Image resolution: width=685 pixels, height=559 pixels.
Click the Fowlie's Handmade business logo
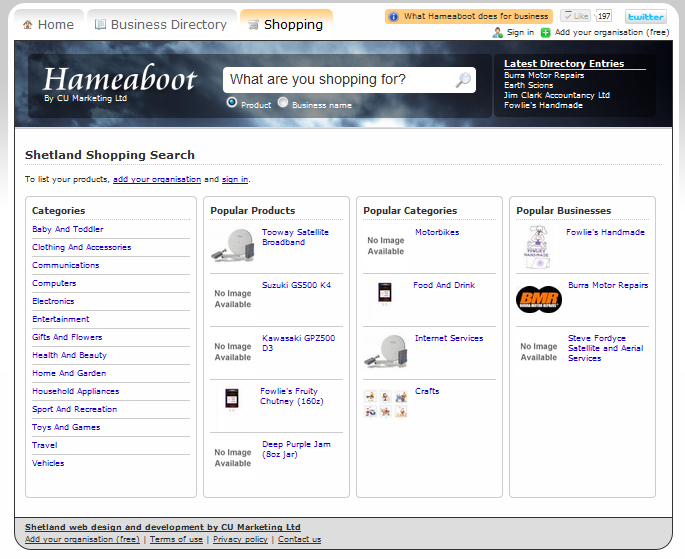[538, 247]
